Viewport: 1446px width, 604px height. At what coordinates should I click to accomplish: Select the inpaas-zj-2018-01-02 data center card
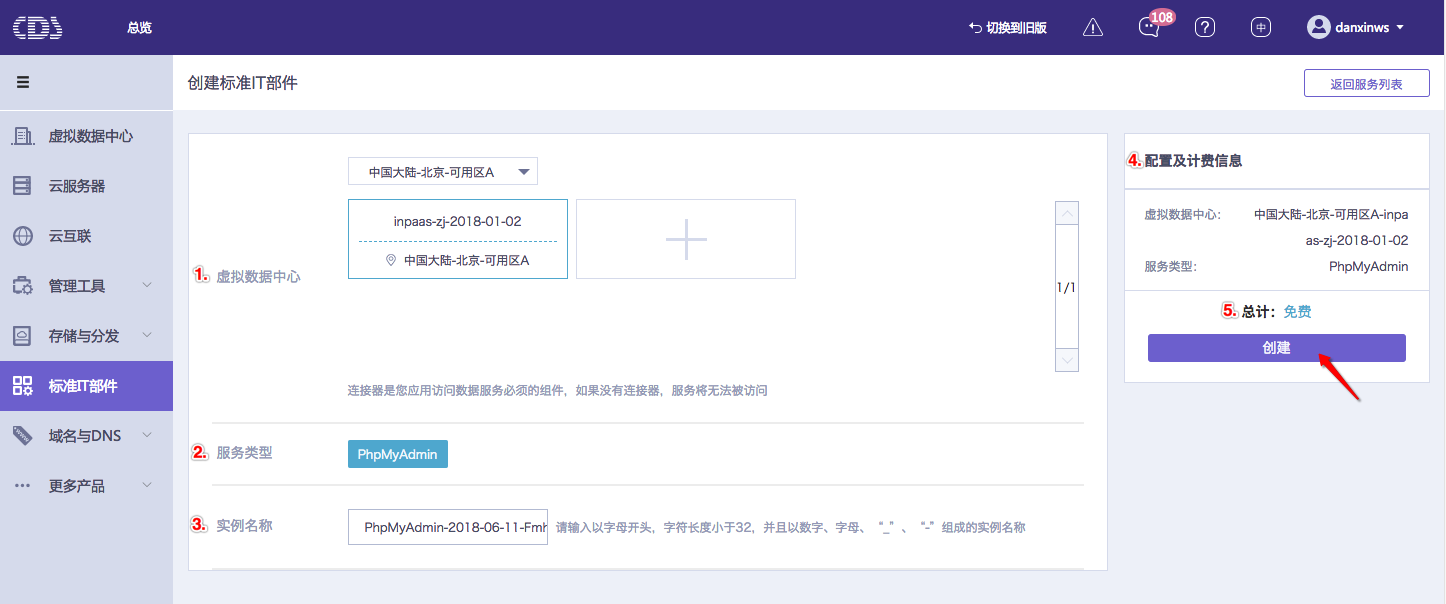(x=458, y=239)
